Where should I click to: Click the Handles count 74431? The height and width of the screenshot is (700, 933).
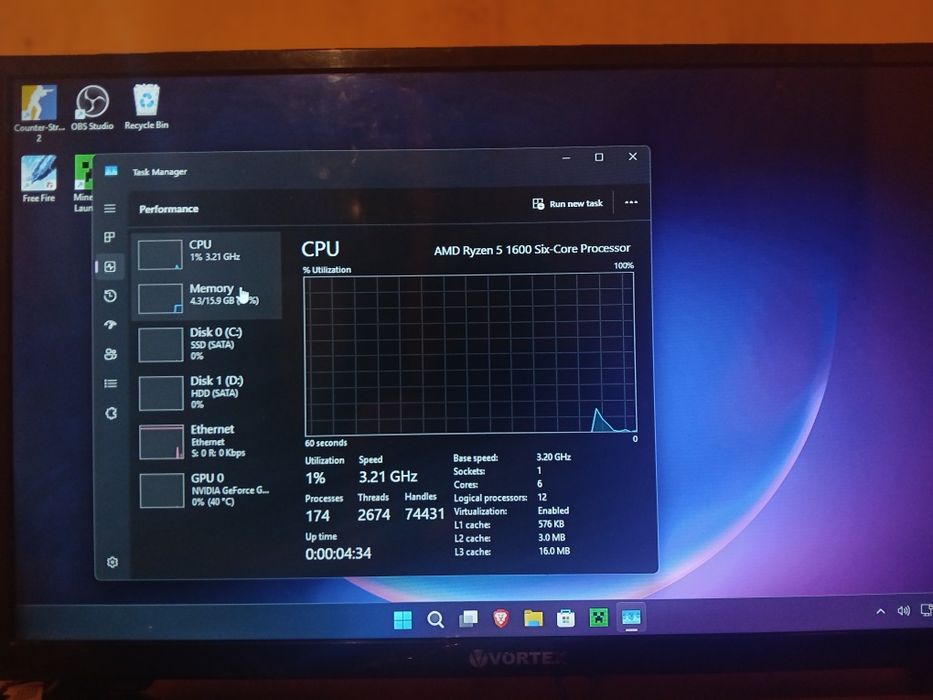coord(424,514)
